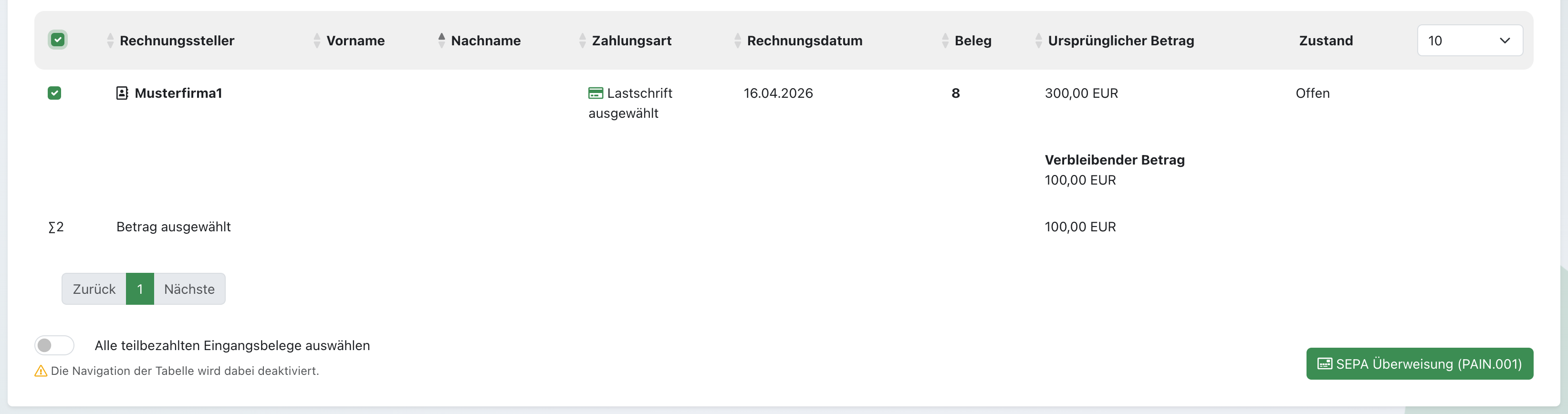
Task: Click the Nächste pagination button
Action: coord(189,289)
